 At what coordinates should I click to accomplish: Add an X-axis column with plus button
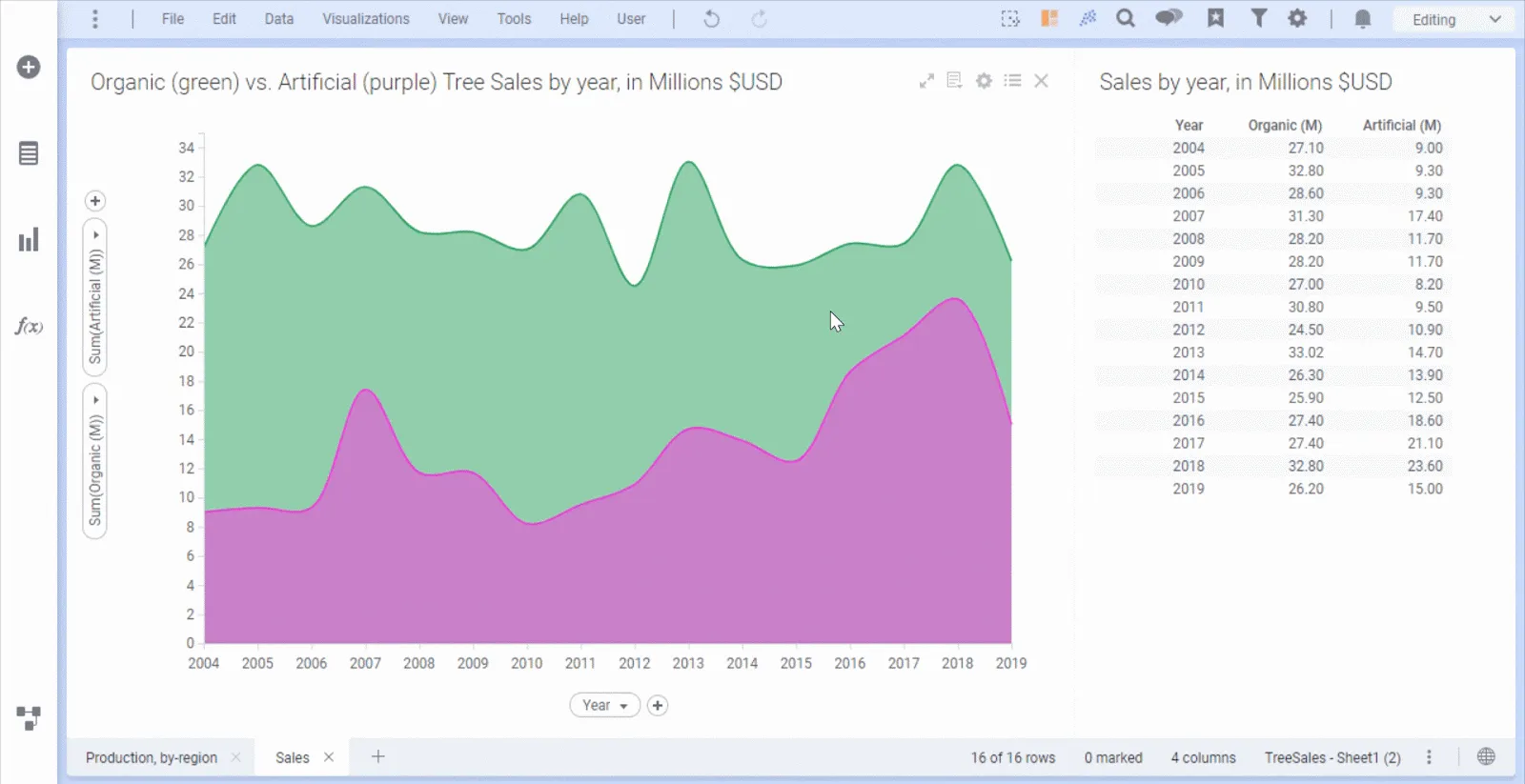(x=658, y=706)
